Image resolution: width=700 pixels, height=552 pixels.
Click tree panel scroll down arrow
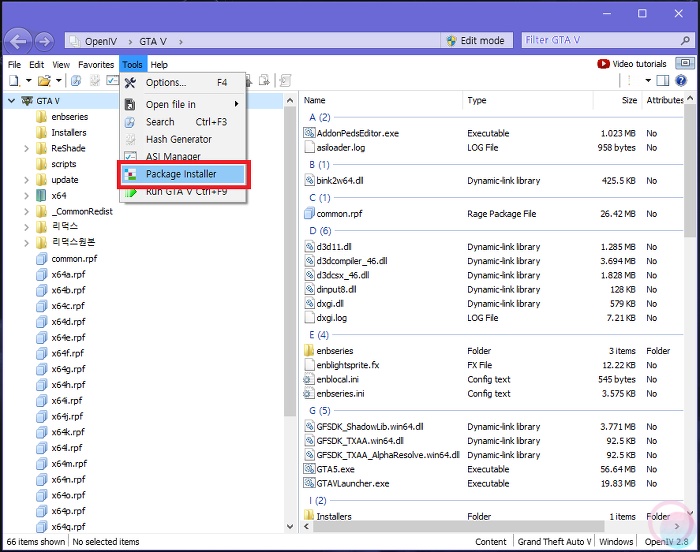point(290,526)
